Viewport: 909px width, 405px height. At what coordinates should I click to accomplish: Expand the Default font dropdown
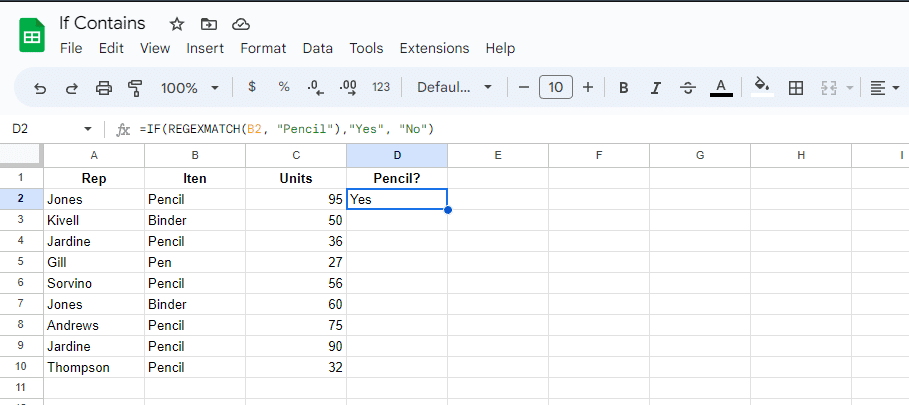coord(455,88)
